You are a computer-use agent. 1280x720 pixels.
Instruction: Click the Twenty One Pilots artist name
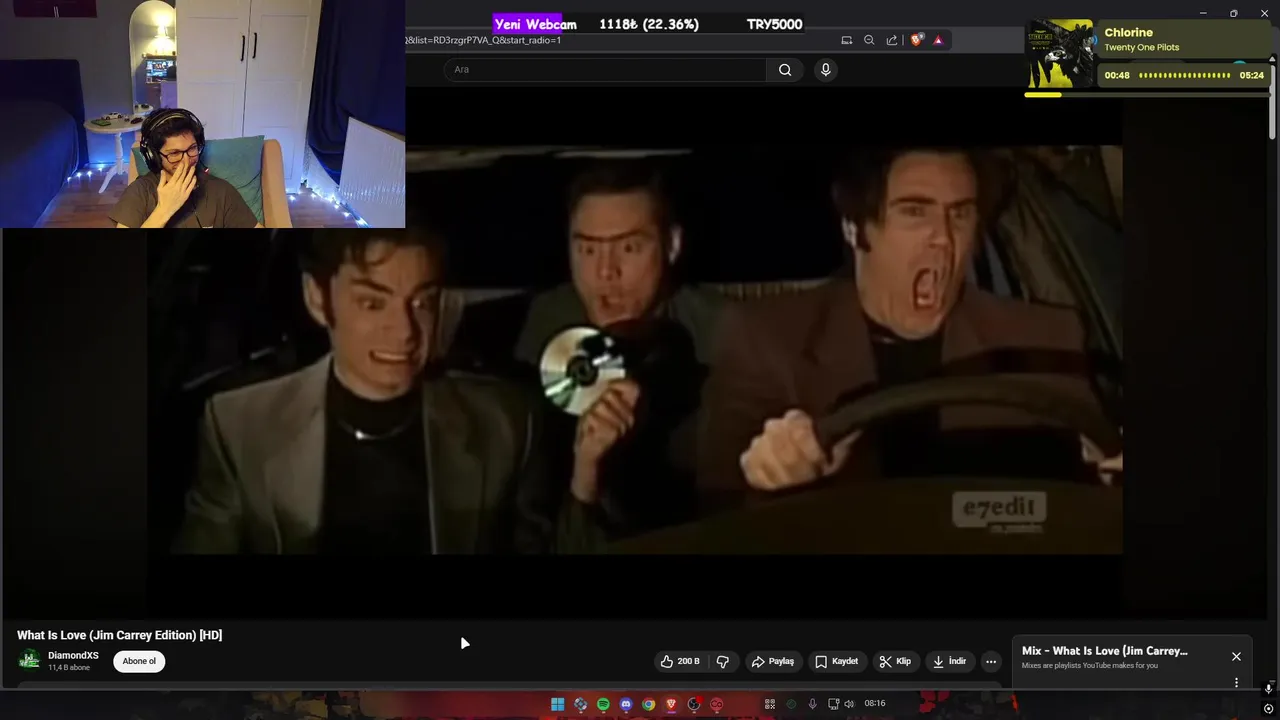click(x=1142, y=48)
